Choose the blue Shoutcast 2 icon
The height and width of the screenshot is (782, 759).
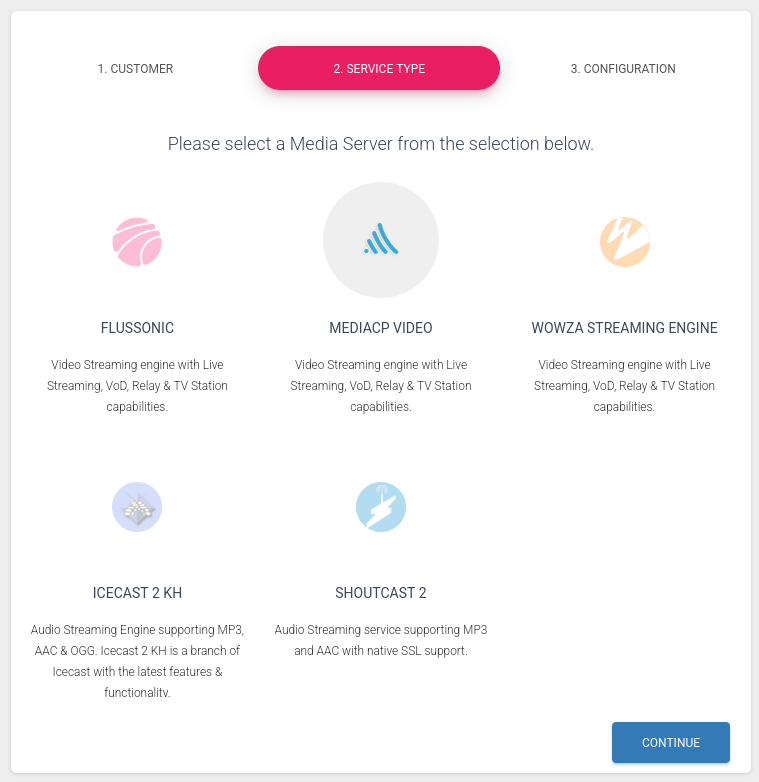(x=381, y=507)
